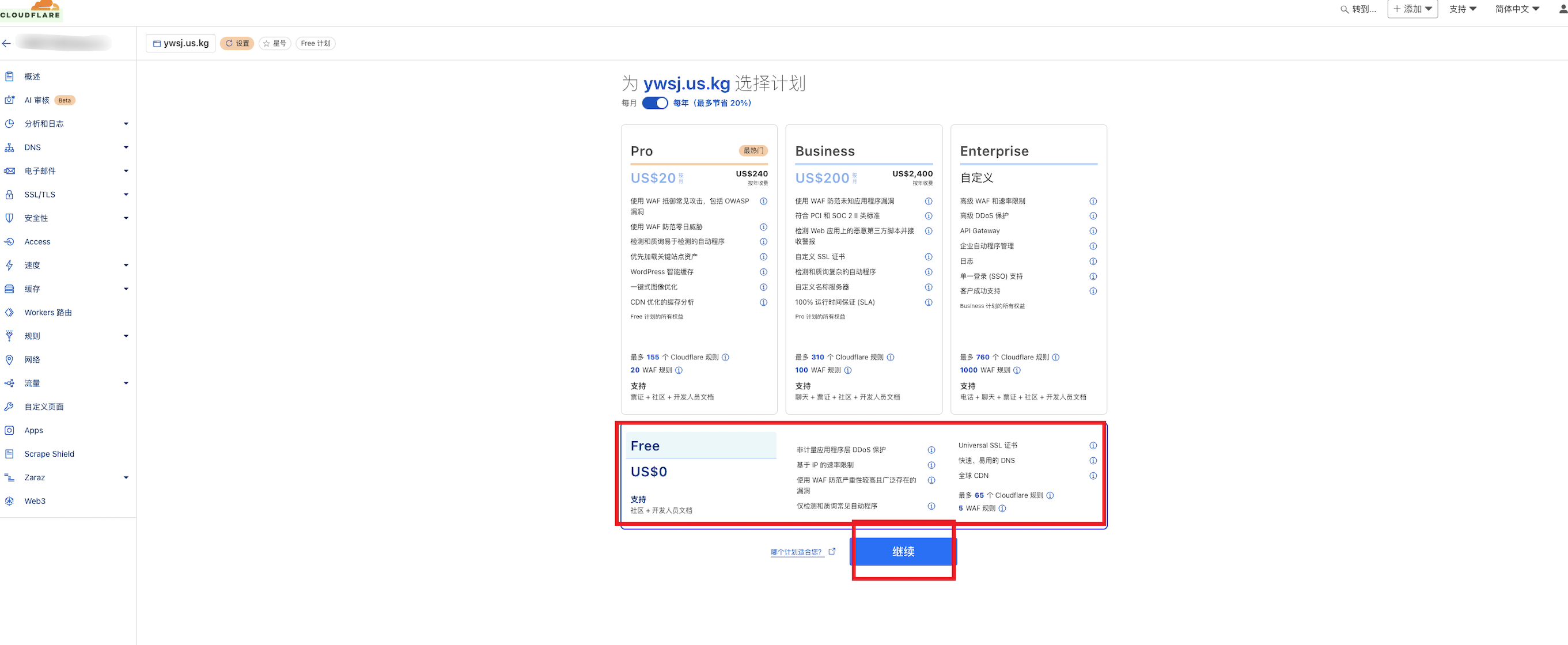Click the Scrape Shield document icon
The height and width of the screenshot is (645, 1568).
pyautogui.click(x=9, y=454)
